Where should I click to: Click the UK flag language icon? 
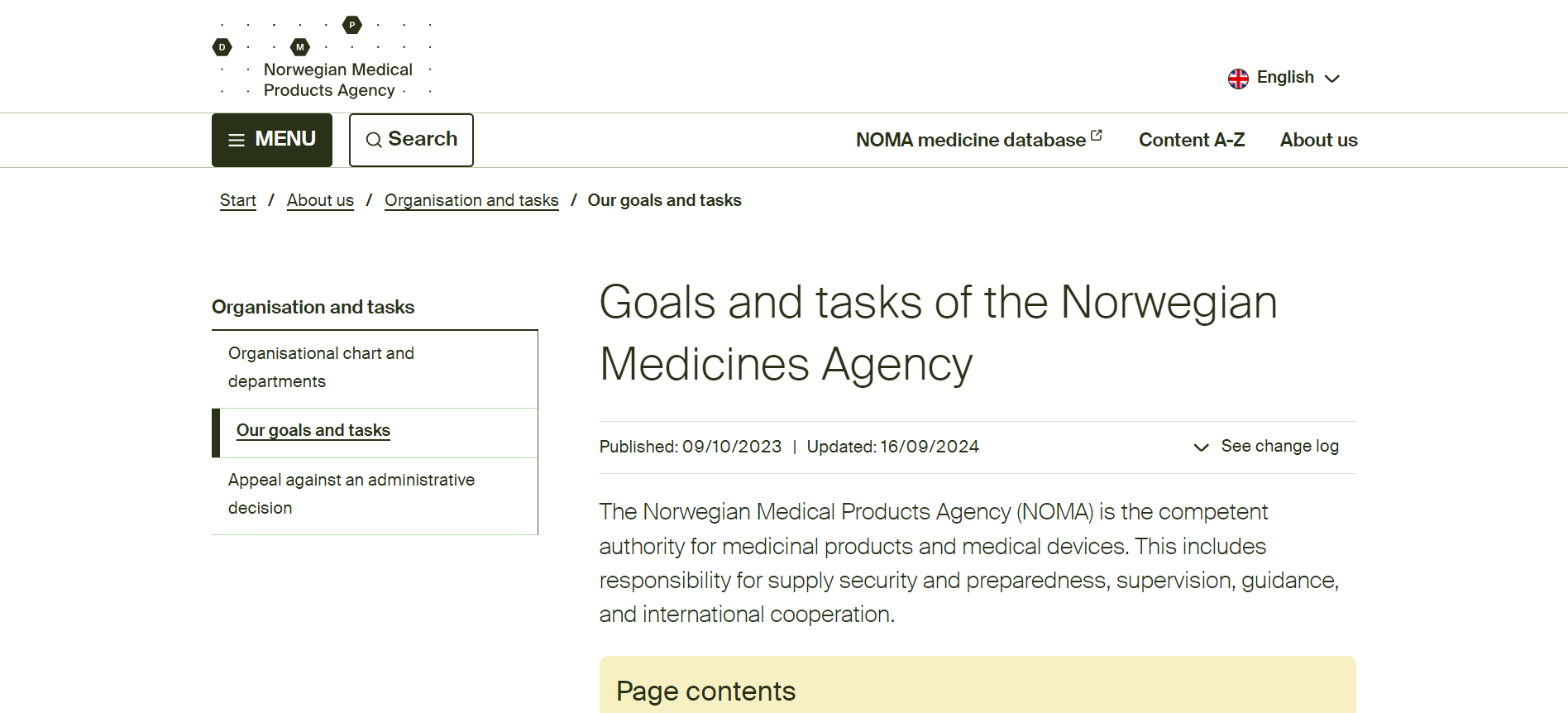(x=1238, y=79)
